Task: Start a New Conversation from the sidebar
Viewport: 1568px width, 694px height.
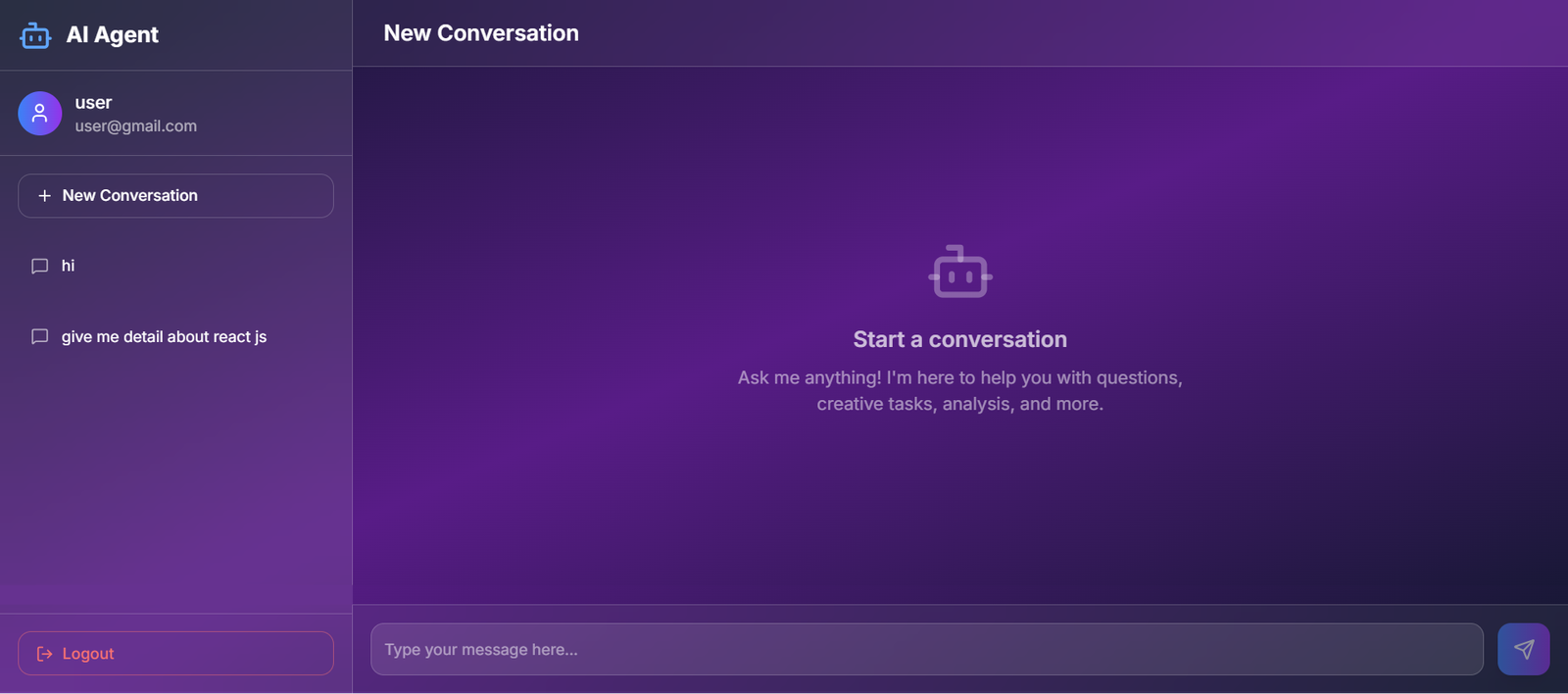Action: point(175,196)
